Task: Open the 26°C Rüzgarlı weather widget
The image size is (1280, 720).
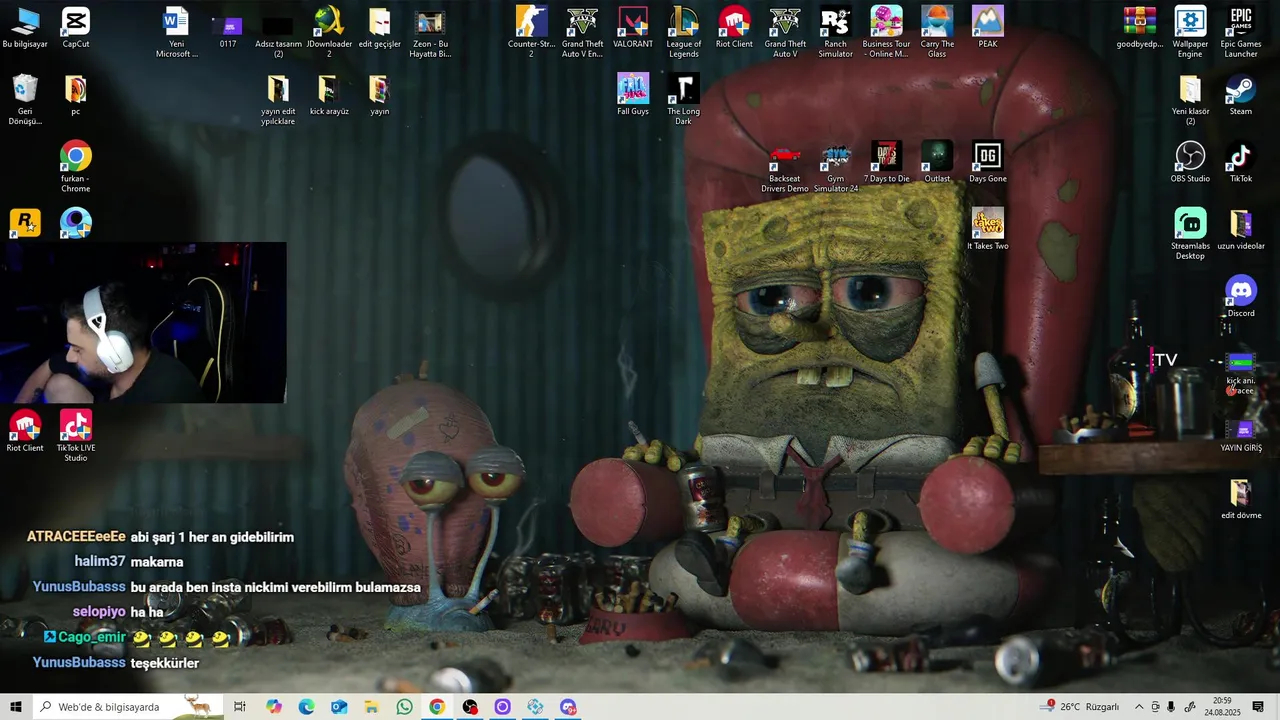Action: point(1080,707)
